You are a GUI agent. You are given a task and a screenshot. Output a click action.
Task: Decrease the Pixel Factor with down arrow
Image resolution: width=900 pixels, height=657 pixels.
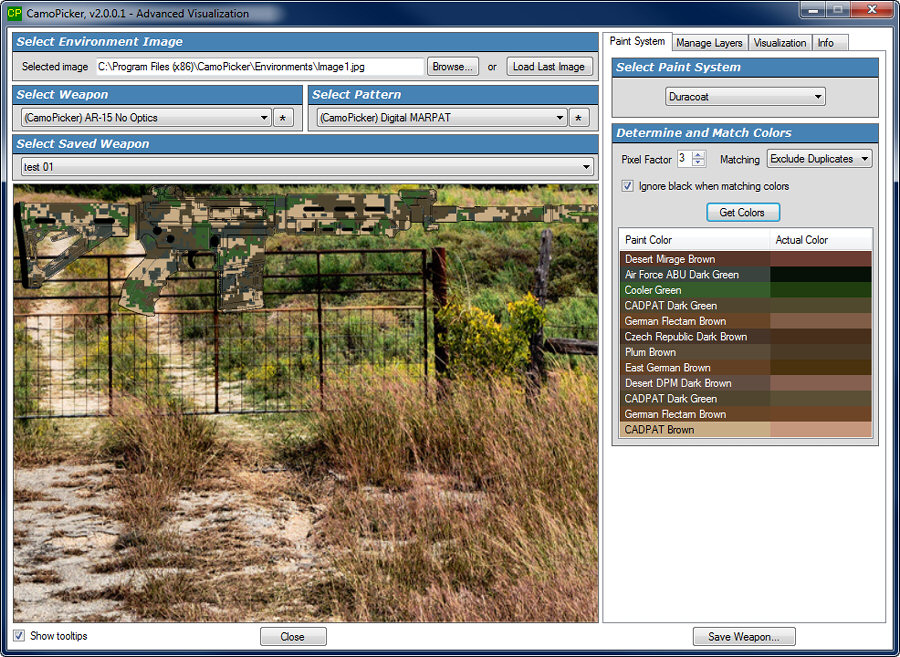(x=698, y=163)
